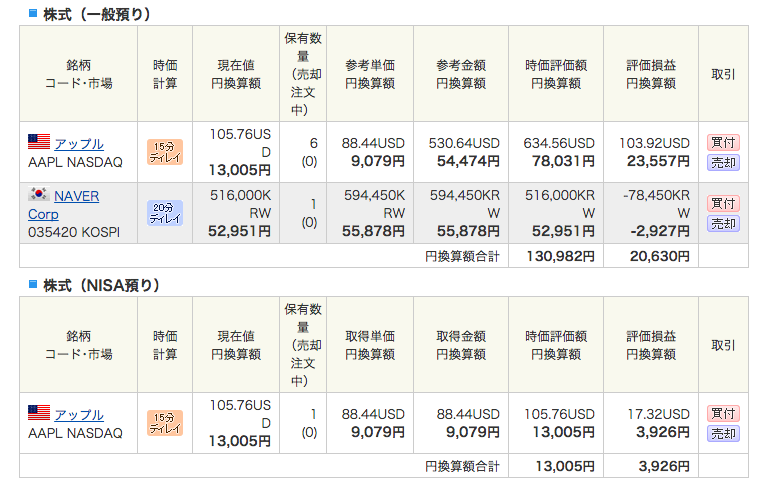Click the Korean flag icon beside NAVER
The image size is (761, 499).
pyautogui.click(x=39, y=194)
